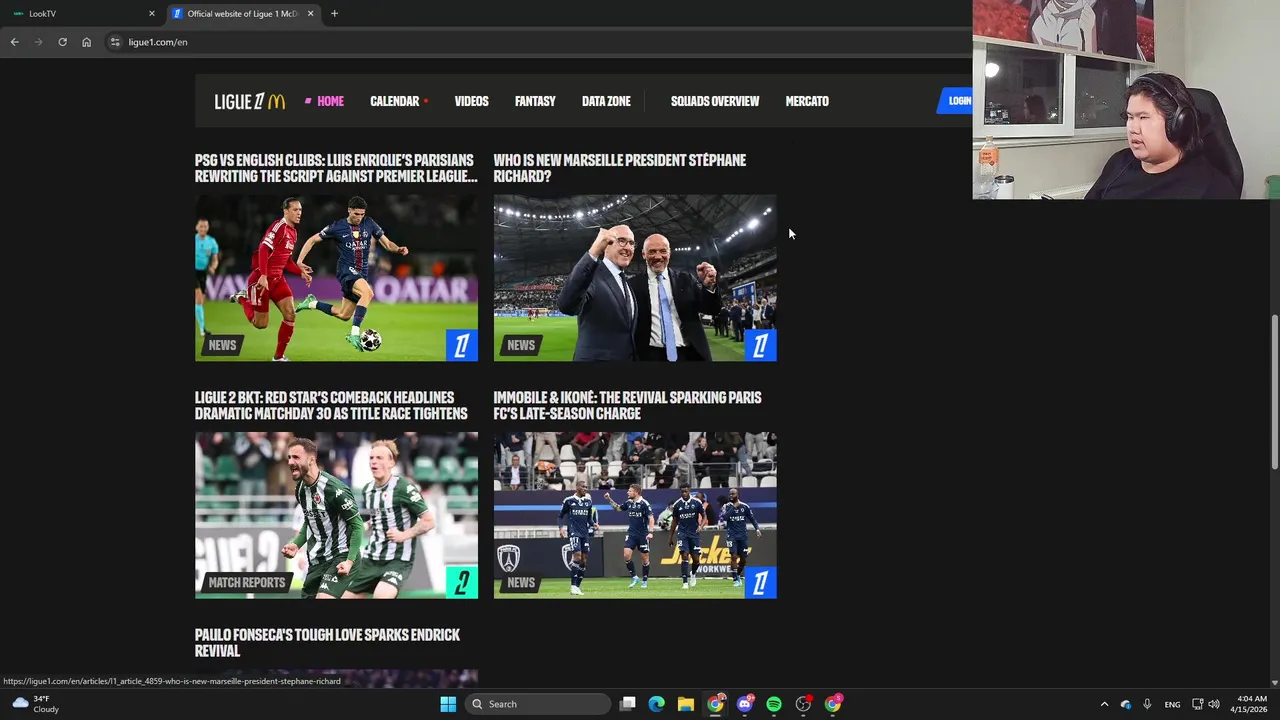Viewport: 1280px width, 720px height.
Task: Click MATCH REPORTS tag on Red Star image
Action: pos(246,582)
